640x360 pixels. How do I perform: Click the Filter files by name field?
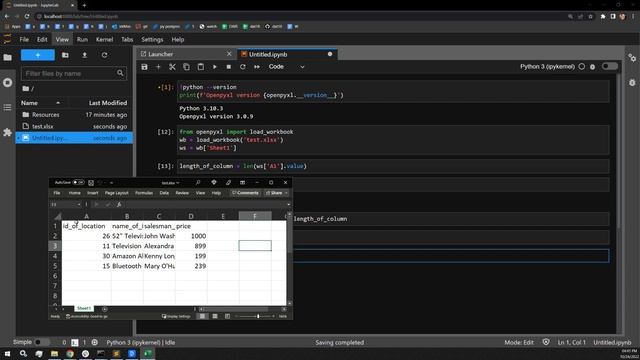pyautogui.click(x=74, y=73)
